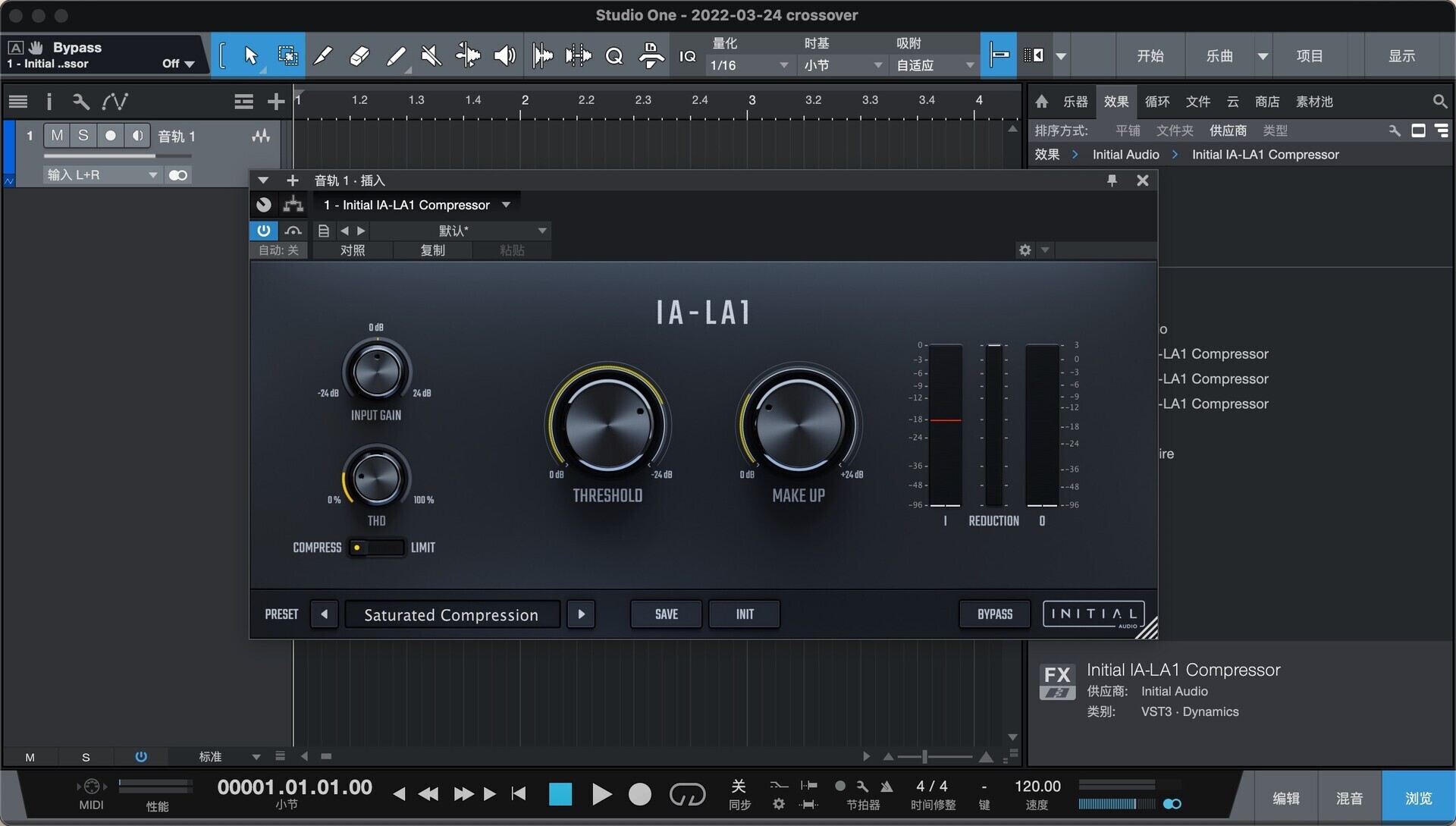Toggle plugin power activate button
The image size is (1456, 826).
263,231
